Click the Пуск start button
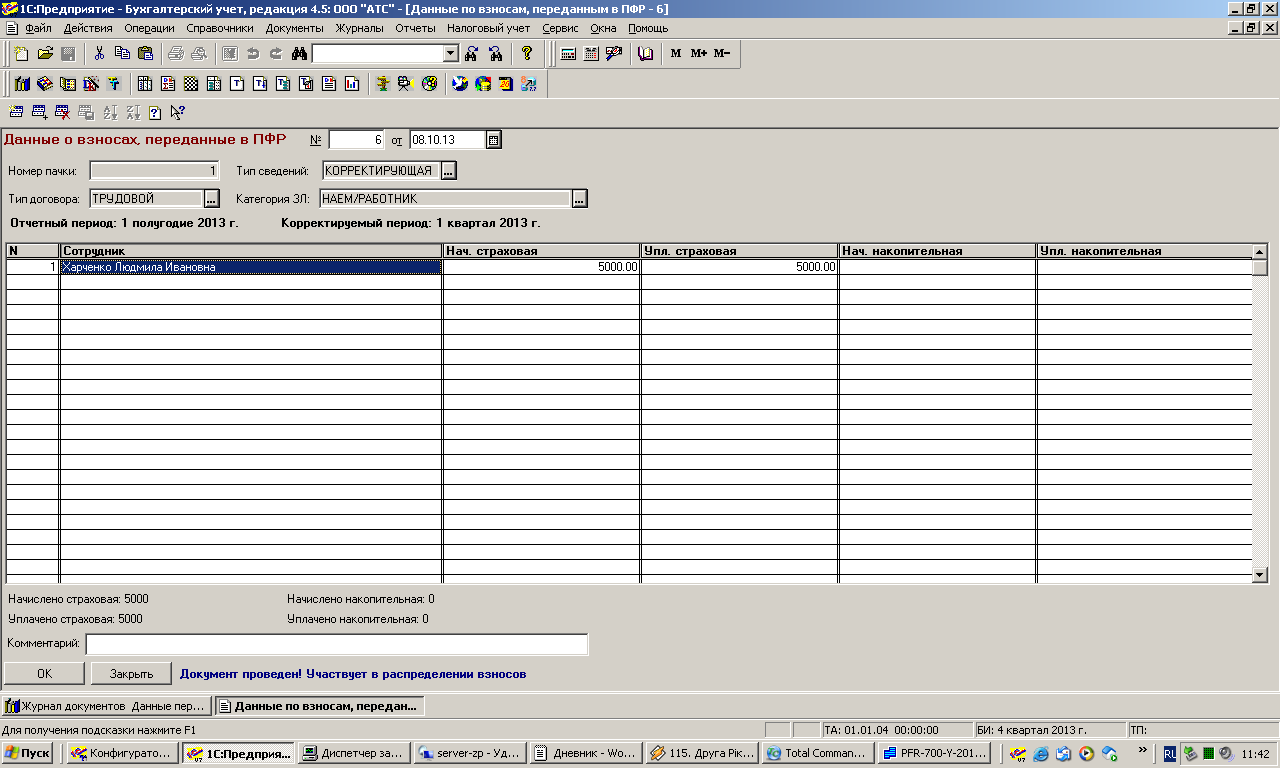 [x=28, y=753]
